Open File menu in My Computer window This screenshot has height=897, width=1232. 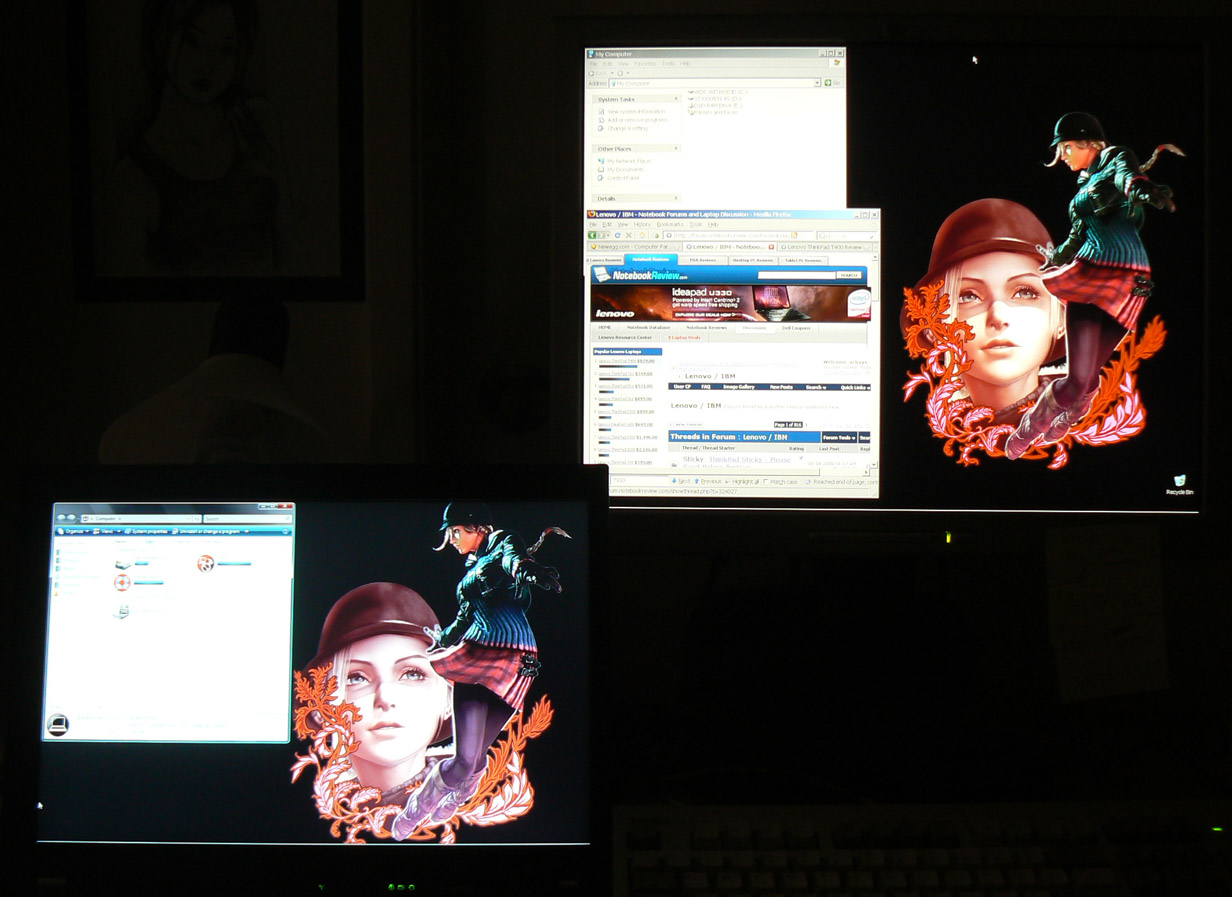(593, 63)
